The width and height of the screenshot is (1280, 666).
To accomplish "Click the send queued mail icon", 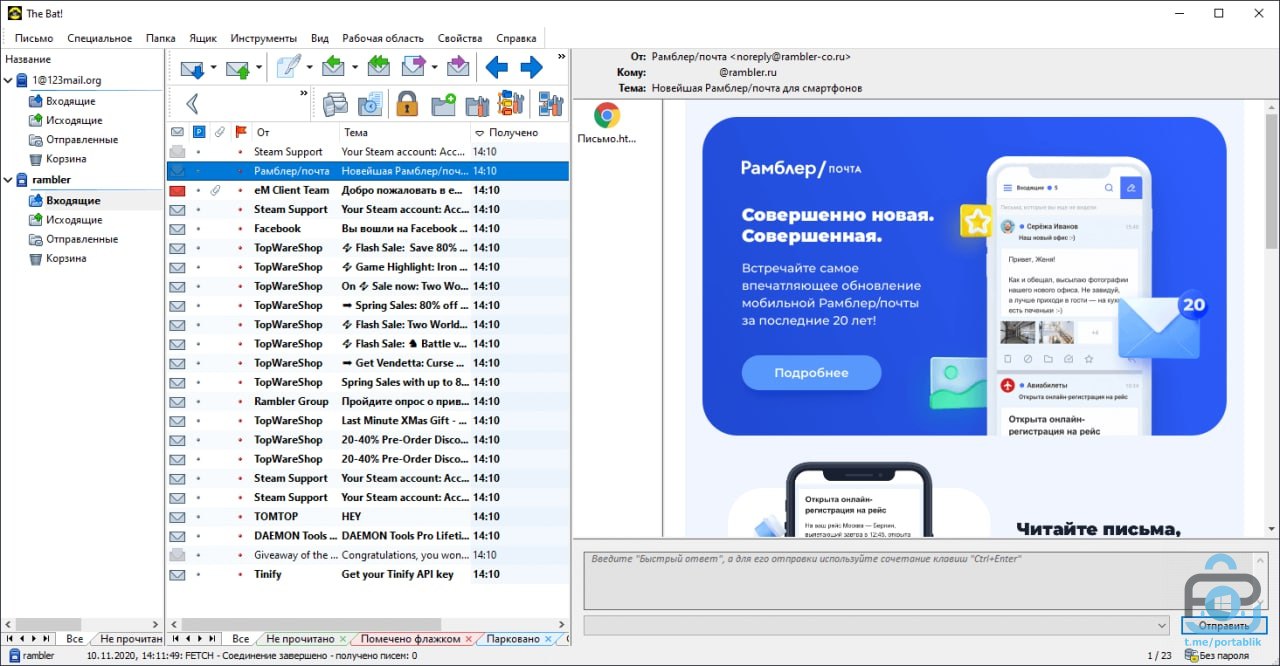I will [x=237, y=68].
